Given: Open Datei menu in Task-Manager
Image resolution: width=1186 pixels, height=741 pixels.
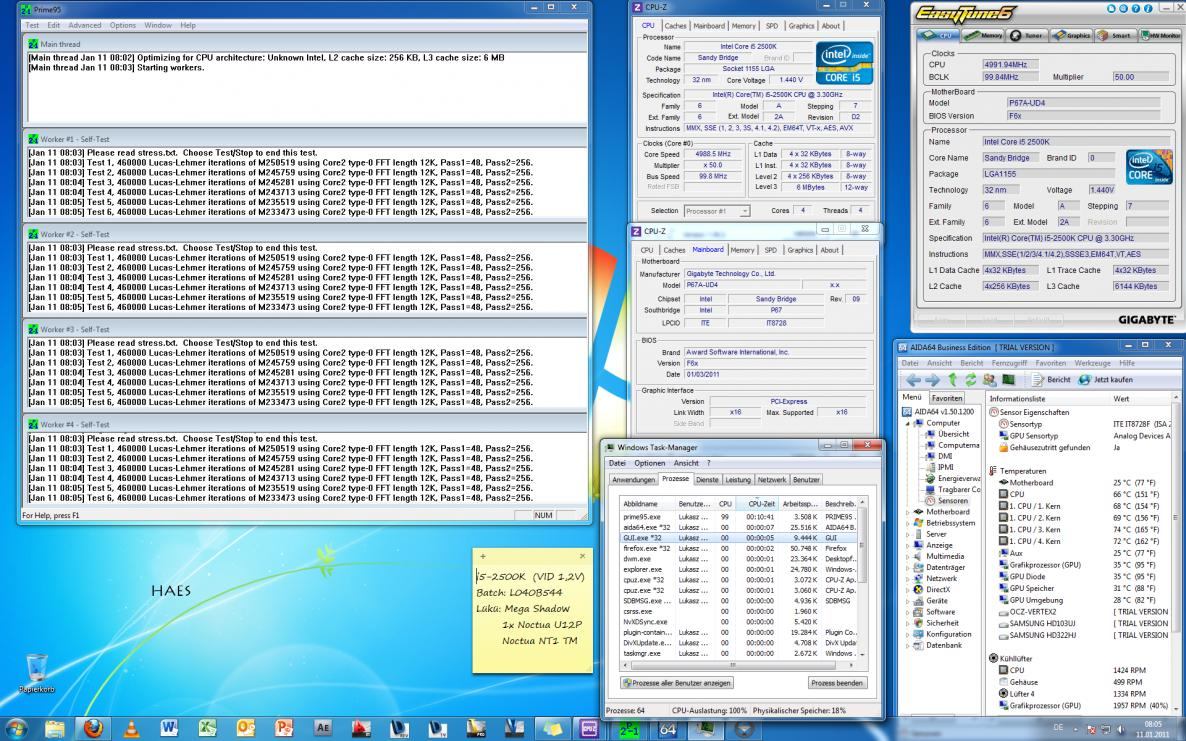Looking at the screenshot, I should point(617,463).
